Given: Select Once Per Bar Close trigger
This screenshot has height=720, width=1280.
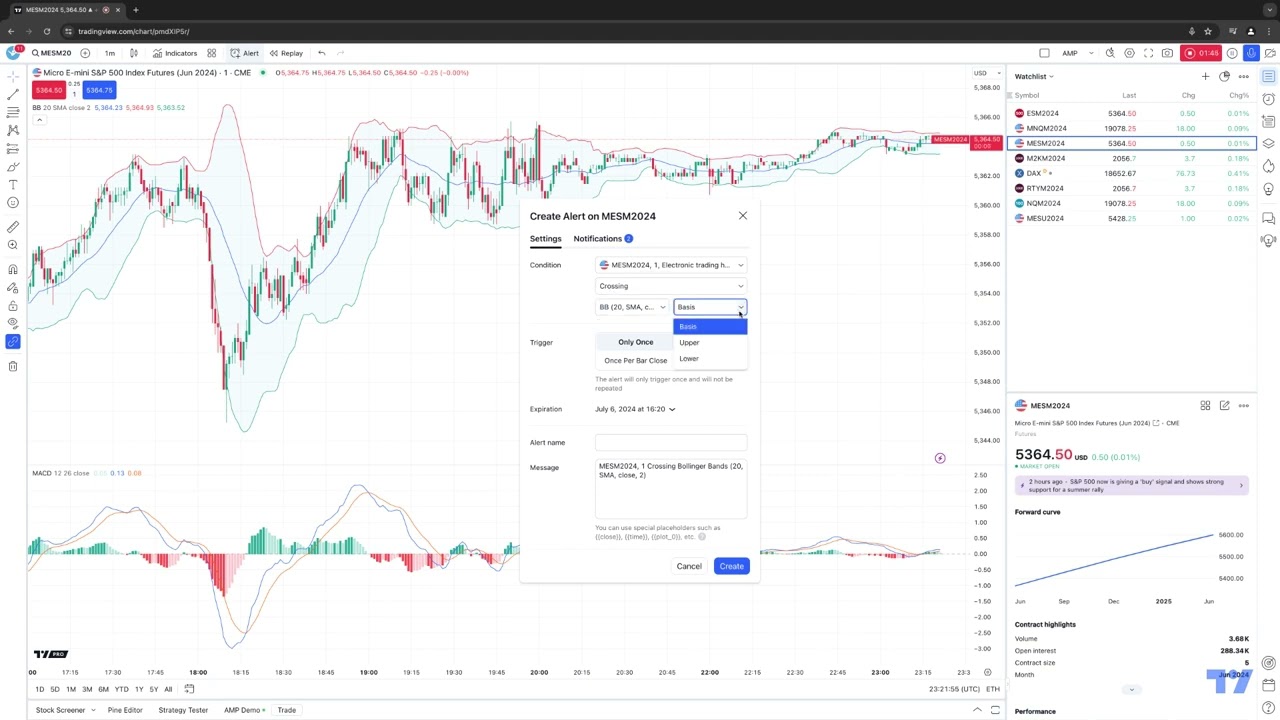Looking at the screenshot, I should 635,360.
